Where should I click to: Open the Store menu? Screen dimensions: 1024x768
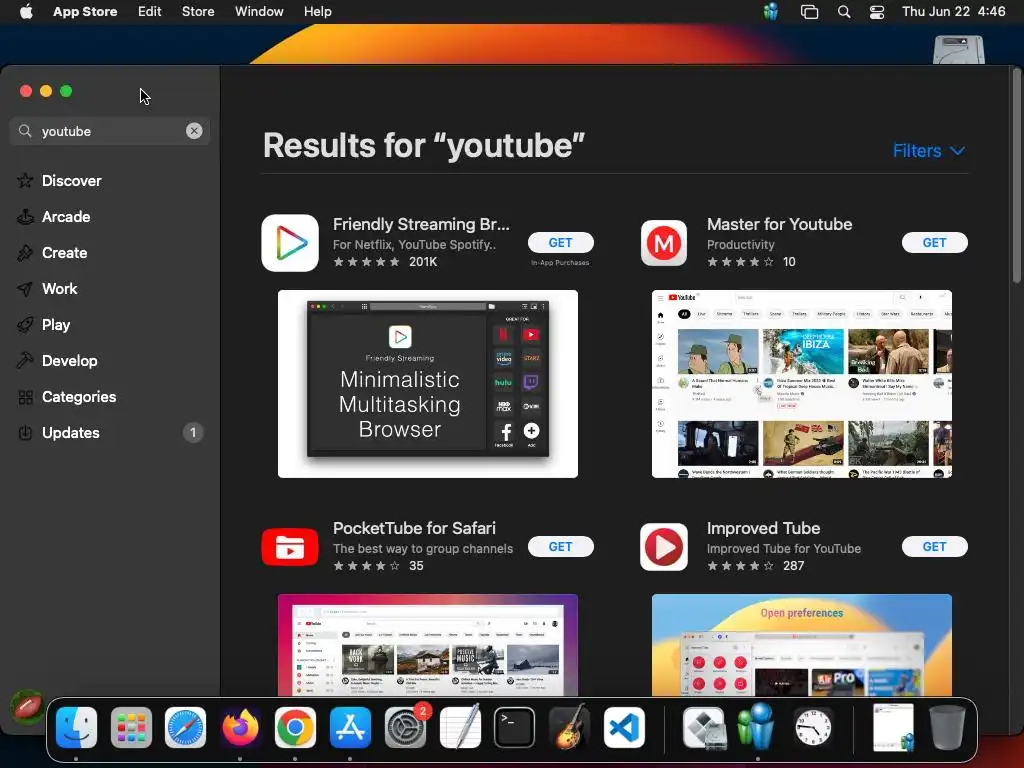click(x=198, y=12)
